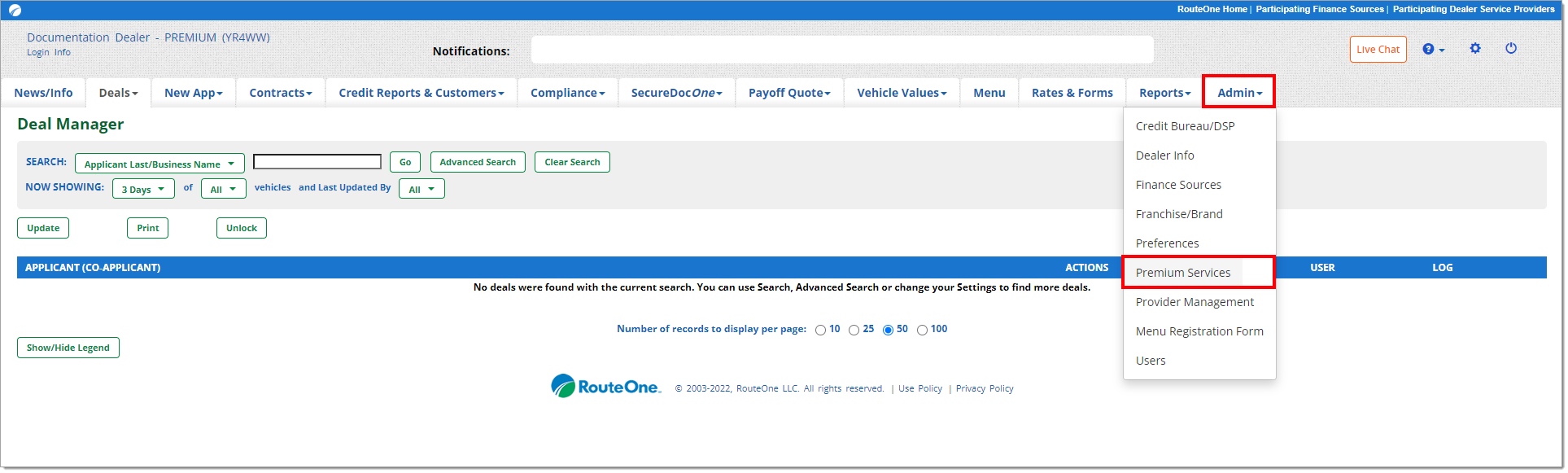Expand the Reports menu
The height and width of the screenshot is (473, 1568).
[1165, 93]
